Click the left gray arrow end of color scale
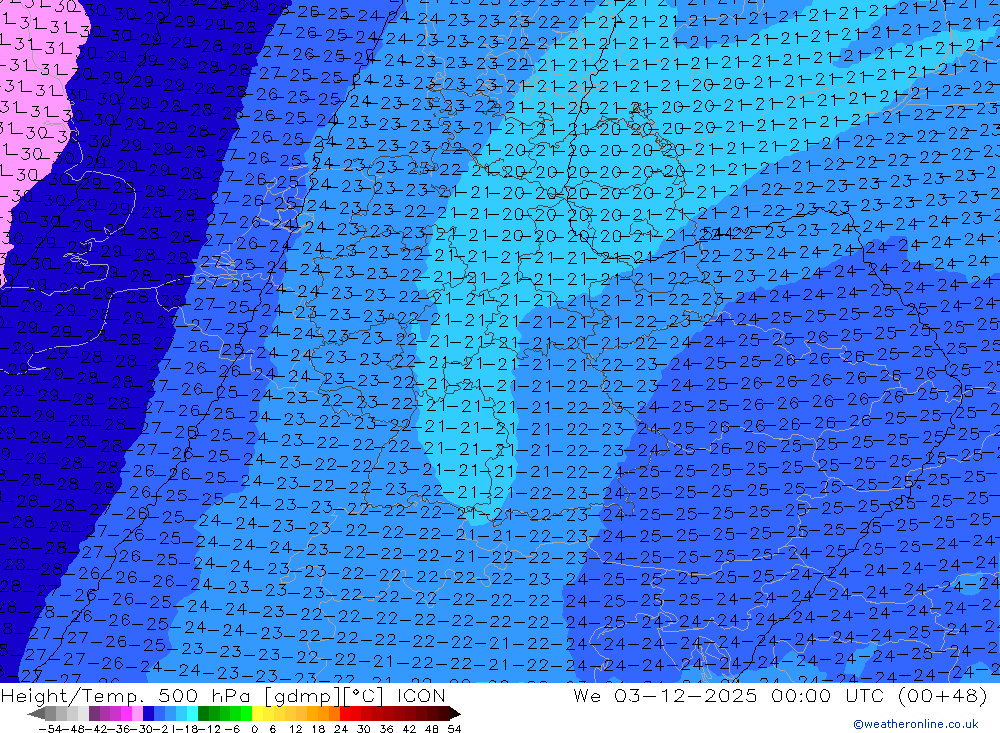Image resolution: width=1000 pixels, height=733 pixels. click(36, 714)
